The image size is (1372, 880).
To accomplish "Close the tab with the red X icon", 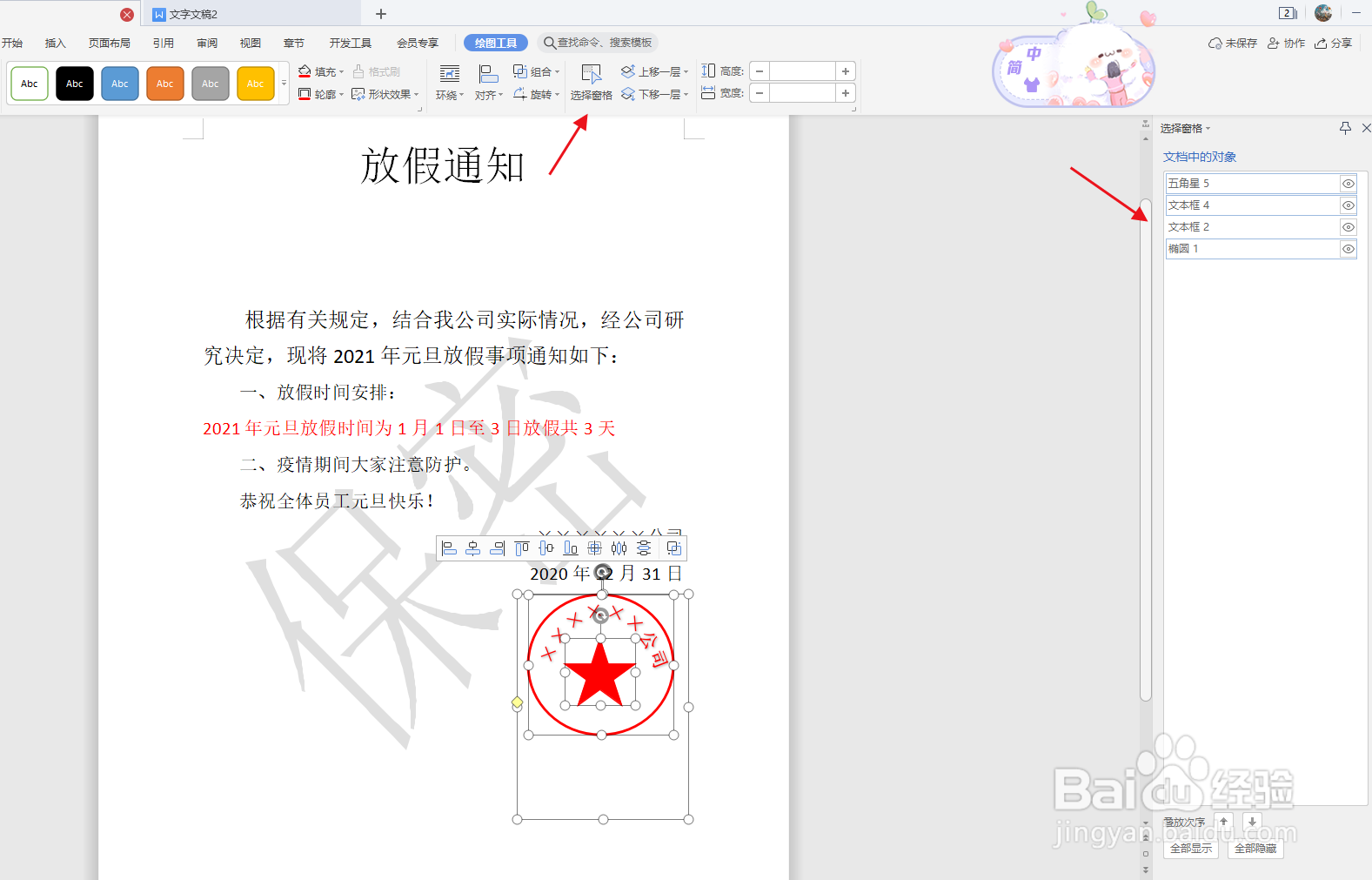I will tap(127, 15).
